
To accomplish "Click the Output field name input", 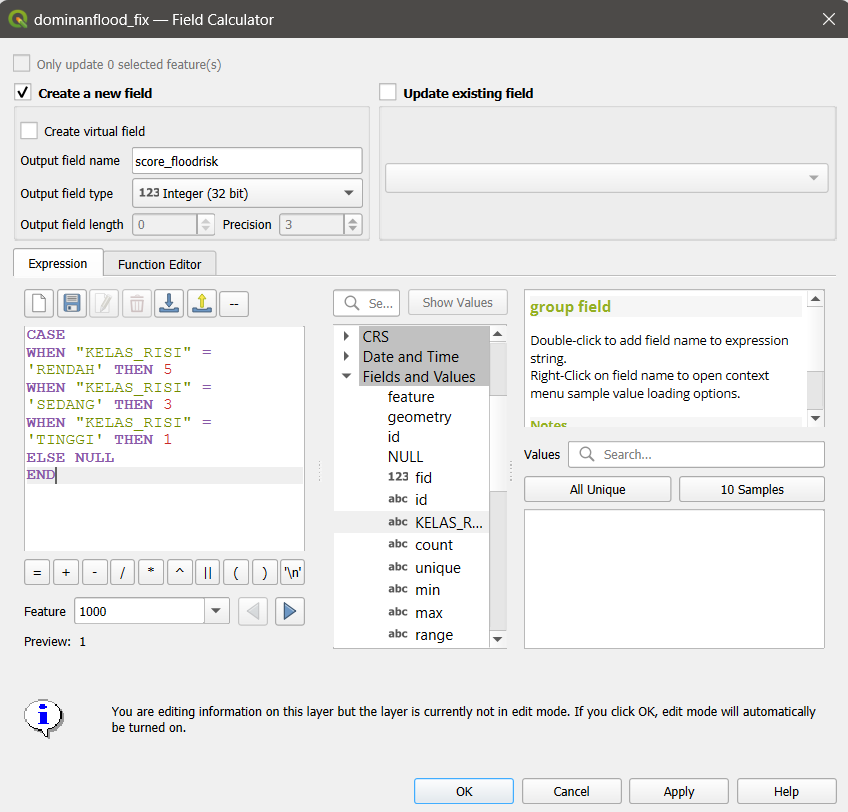I will [x=245, y=161].
